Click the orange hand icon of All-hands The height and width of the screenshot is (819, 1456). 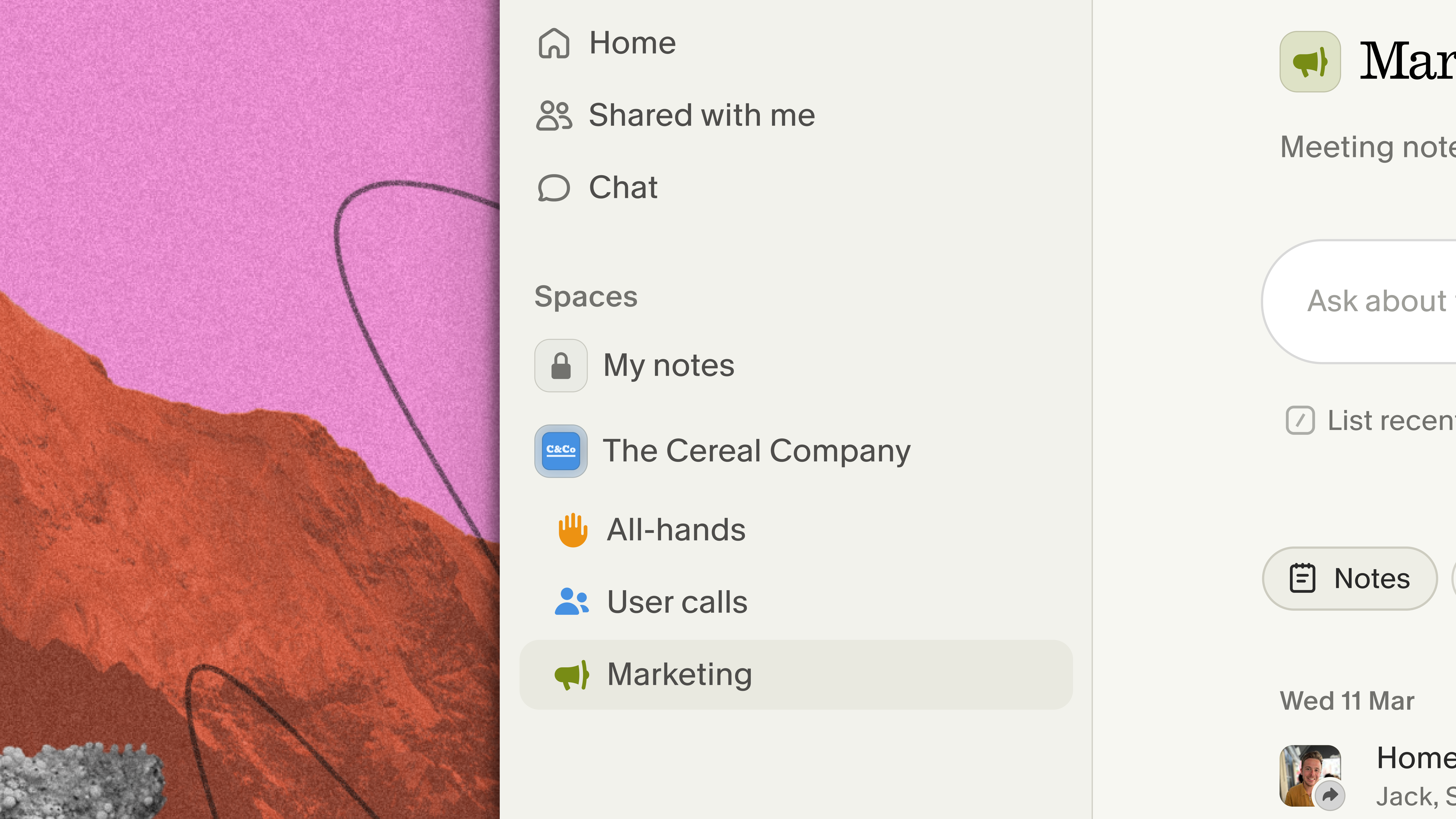tap(572, 529)
